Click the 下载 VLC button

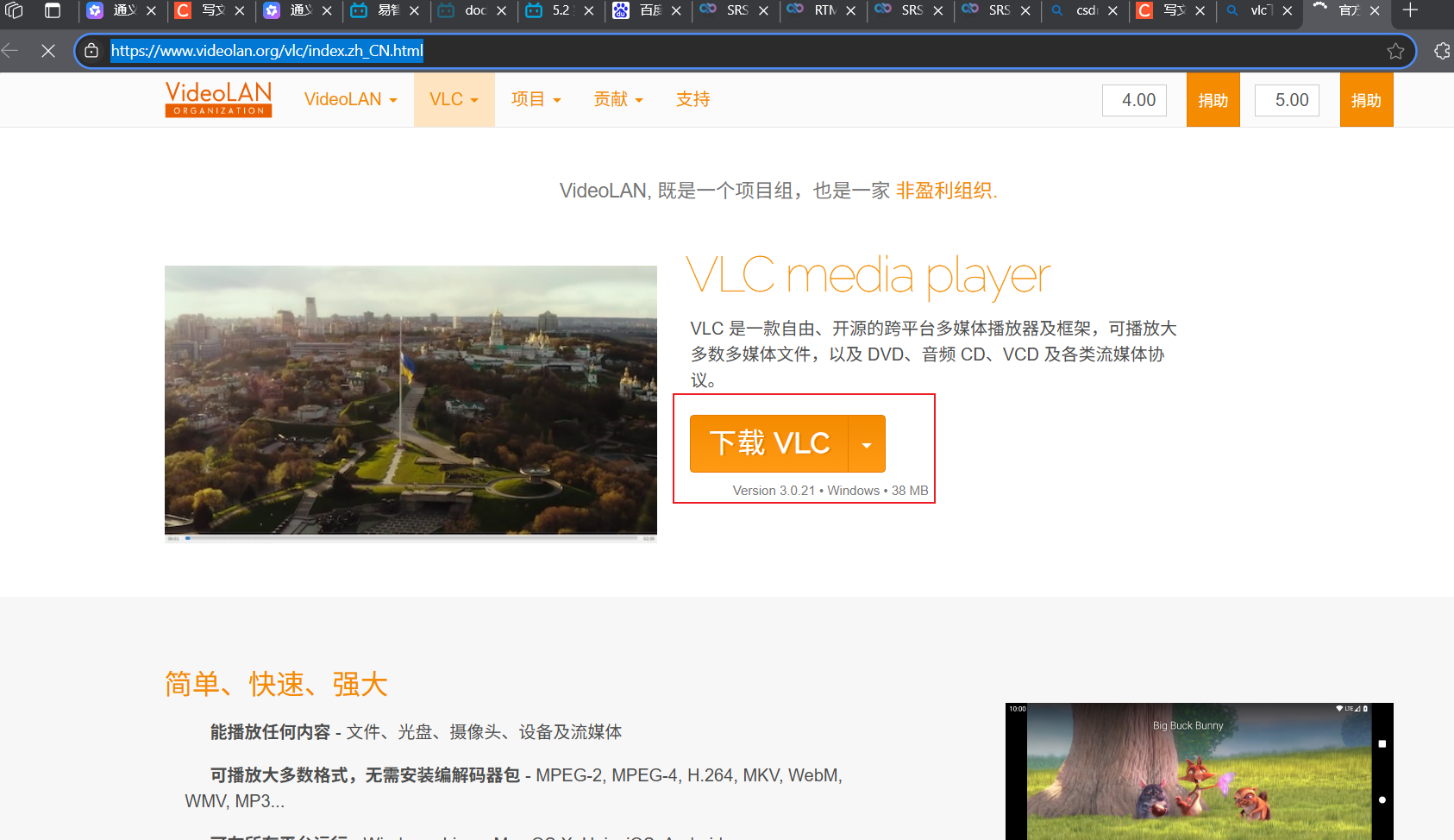(x=769, y=443)
